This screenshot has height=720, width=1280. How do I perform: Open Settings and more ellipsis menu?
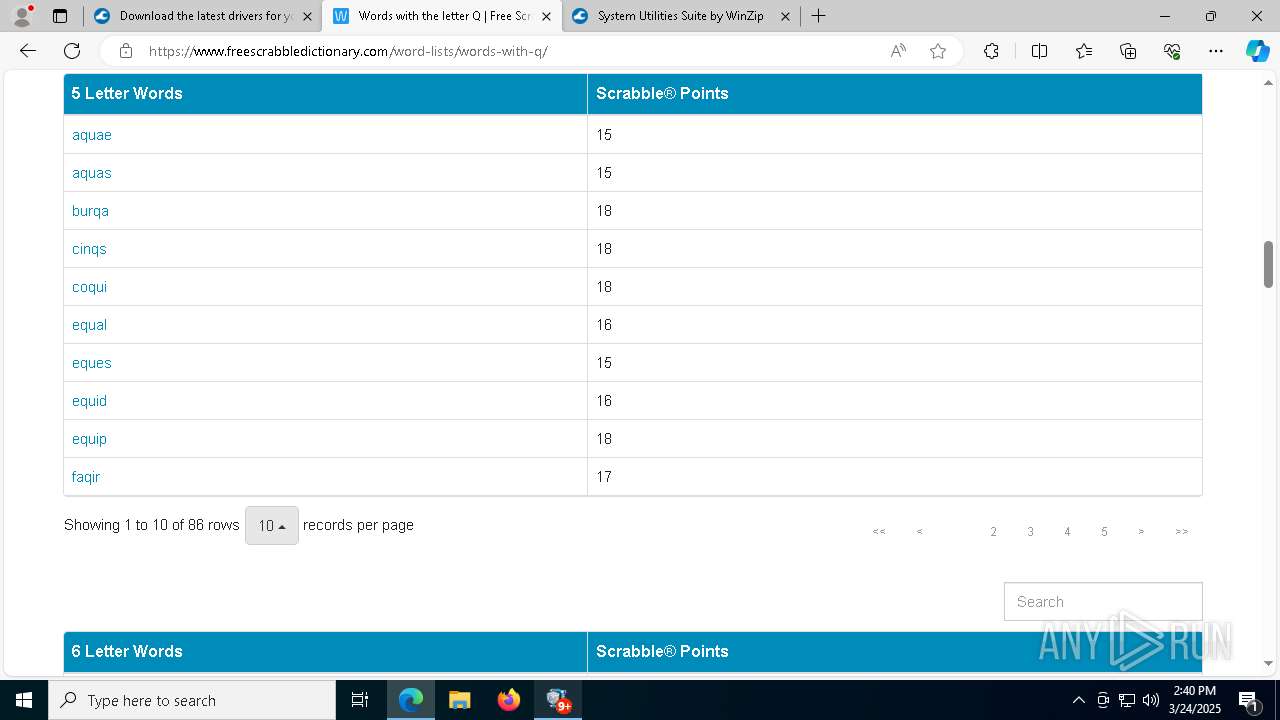(1216, 51)
